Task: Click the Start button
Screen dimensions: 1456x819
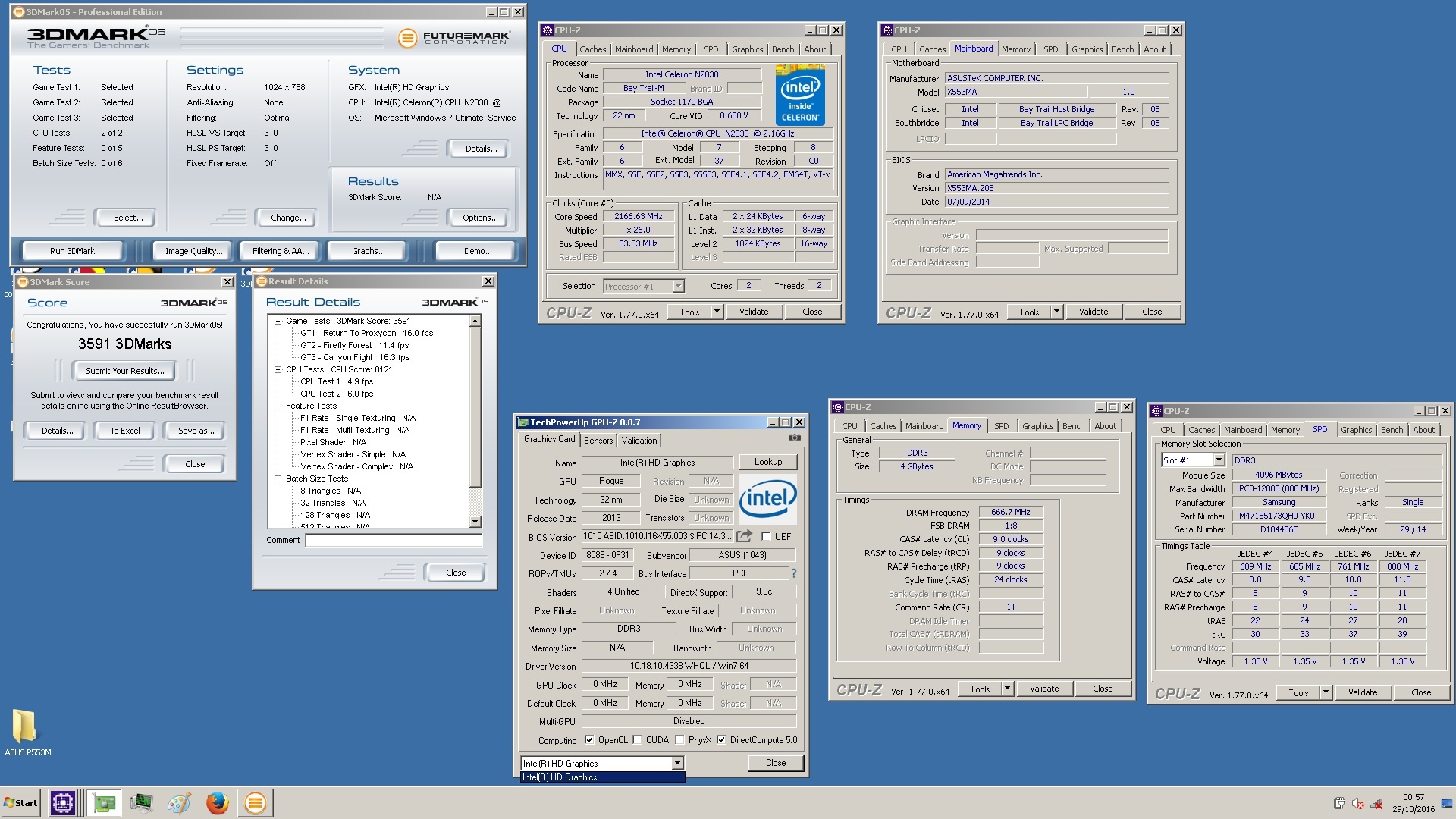Action: point(21,803)
